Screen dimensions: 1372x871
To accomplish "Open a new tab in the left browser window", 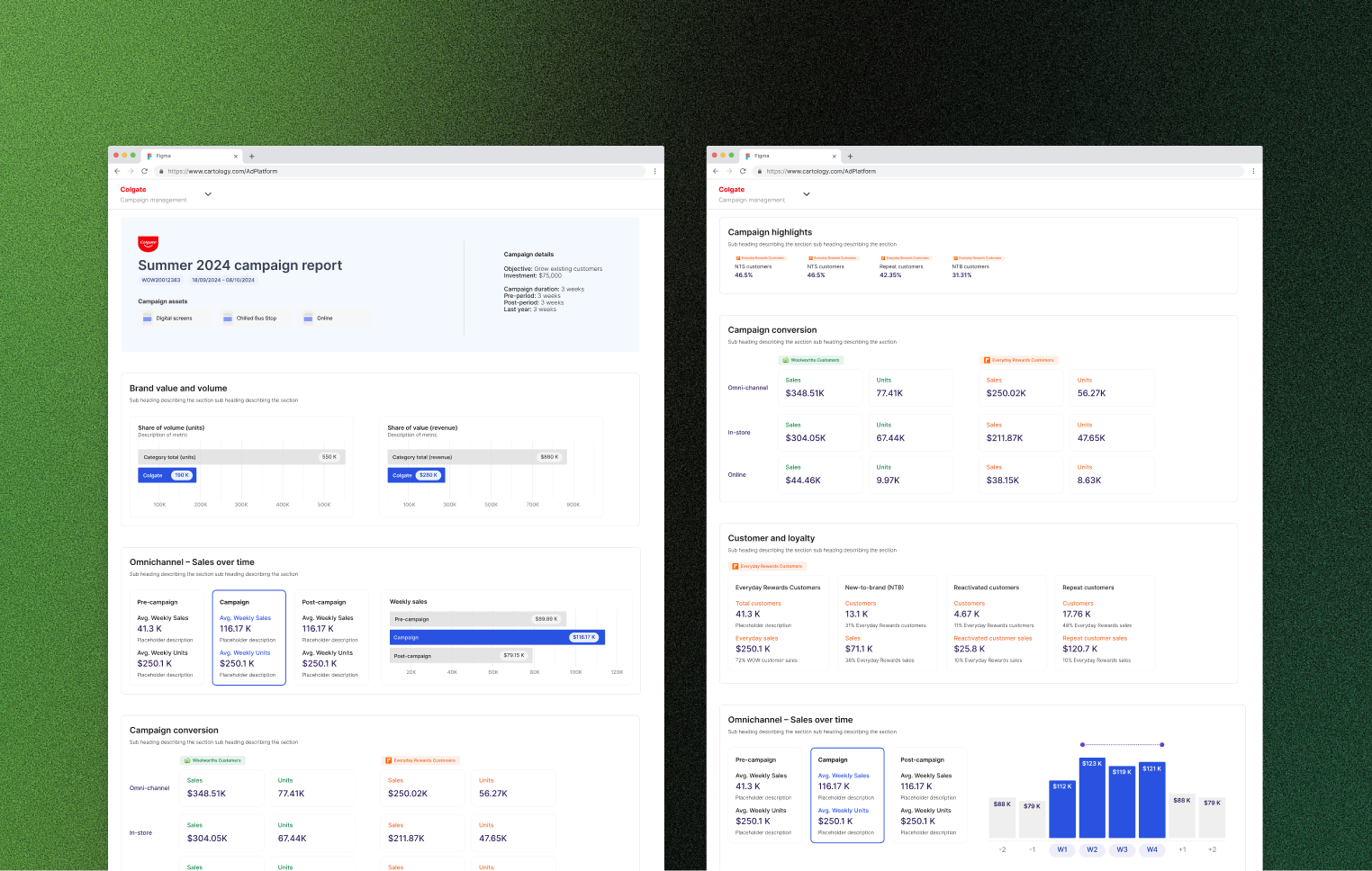I will 252,156.
